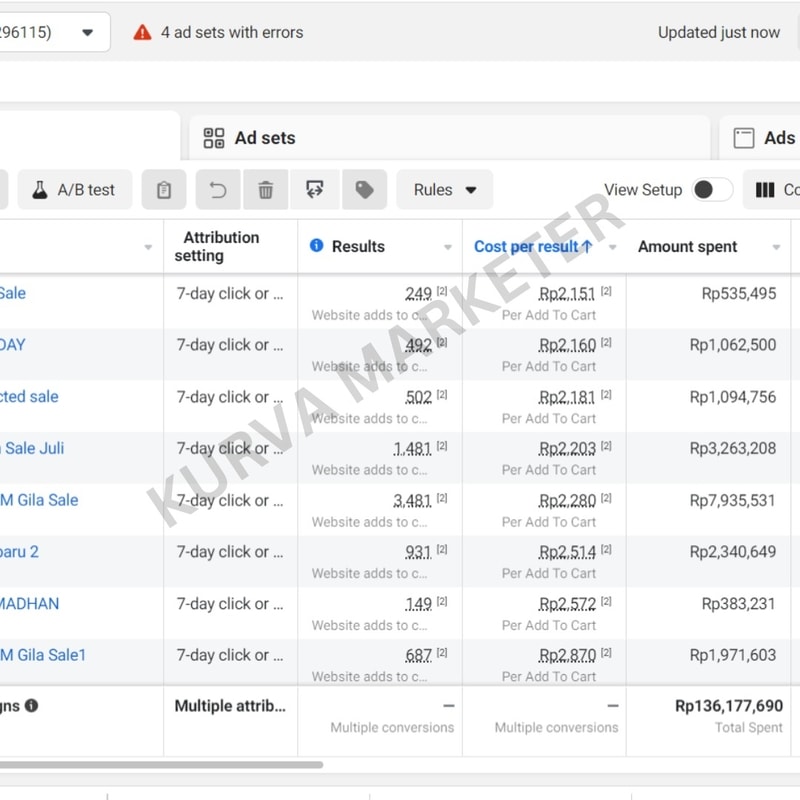Screen dimensions: 800x800
Task: Click amount spent Rp535,495
Action: 739,293
